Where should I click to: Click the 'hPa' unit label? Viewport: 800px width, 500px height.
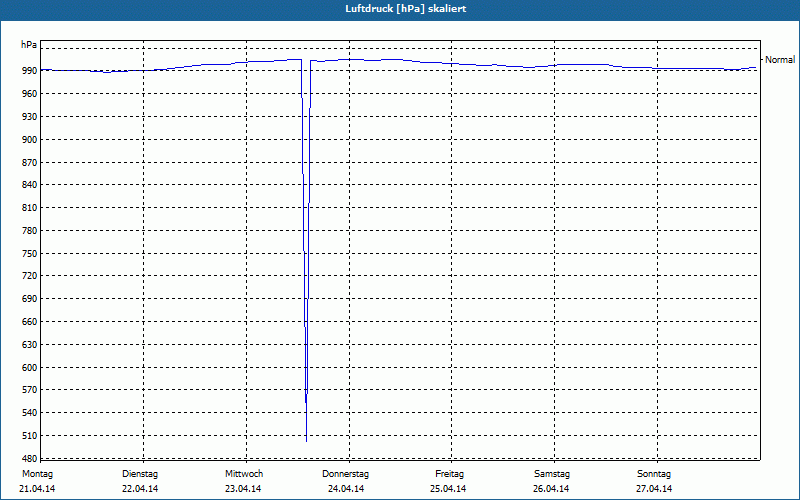click(x=29, y=45)
